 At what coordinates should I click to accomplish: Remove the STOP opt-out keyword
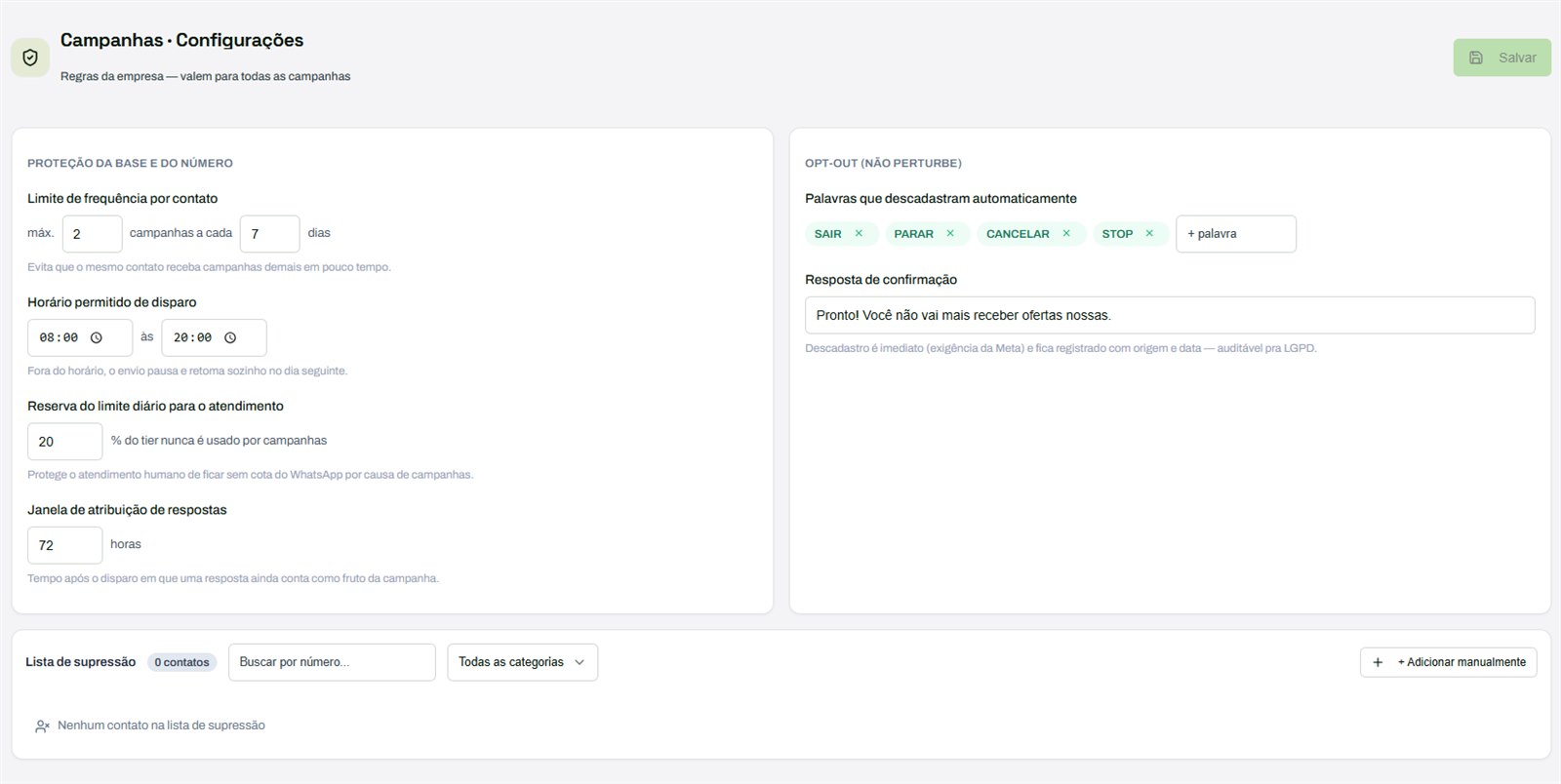click(1149, 233)
